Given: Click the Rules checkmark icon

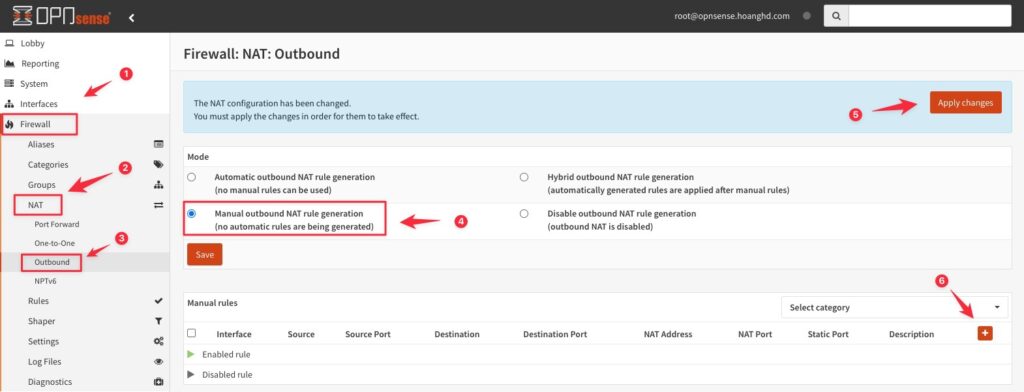Looking at the screenshot, I should pyautogui.click(x=158, y=301).
